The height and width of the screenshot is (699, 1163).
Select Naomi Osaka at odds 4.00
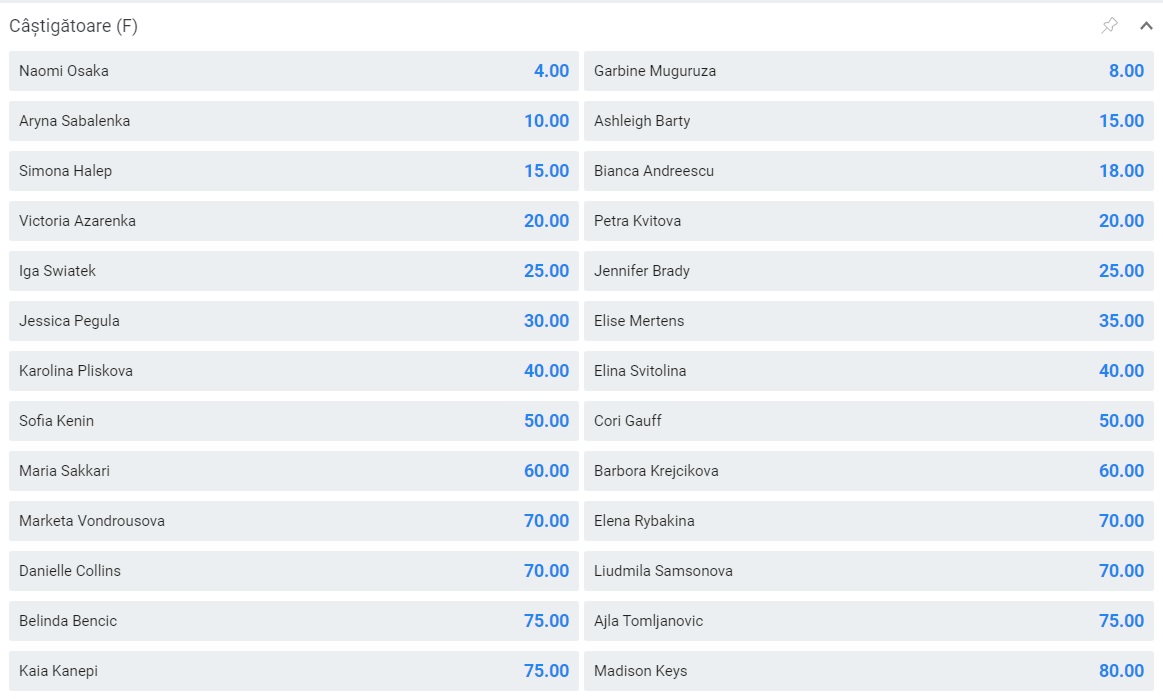coord(293,71)
